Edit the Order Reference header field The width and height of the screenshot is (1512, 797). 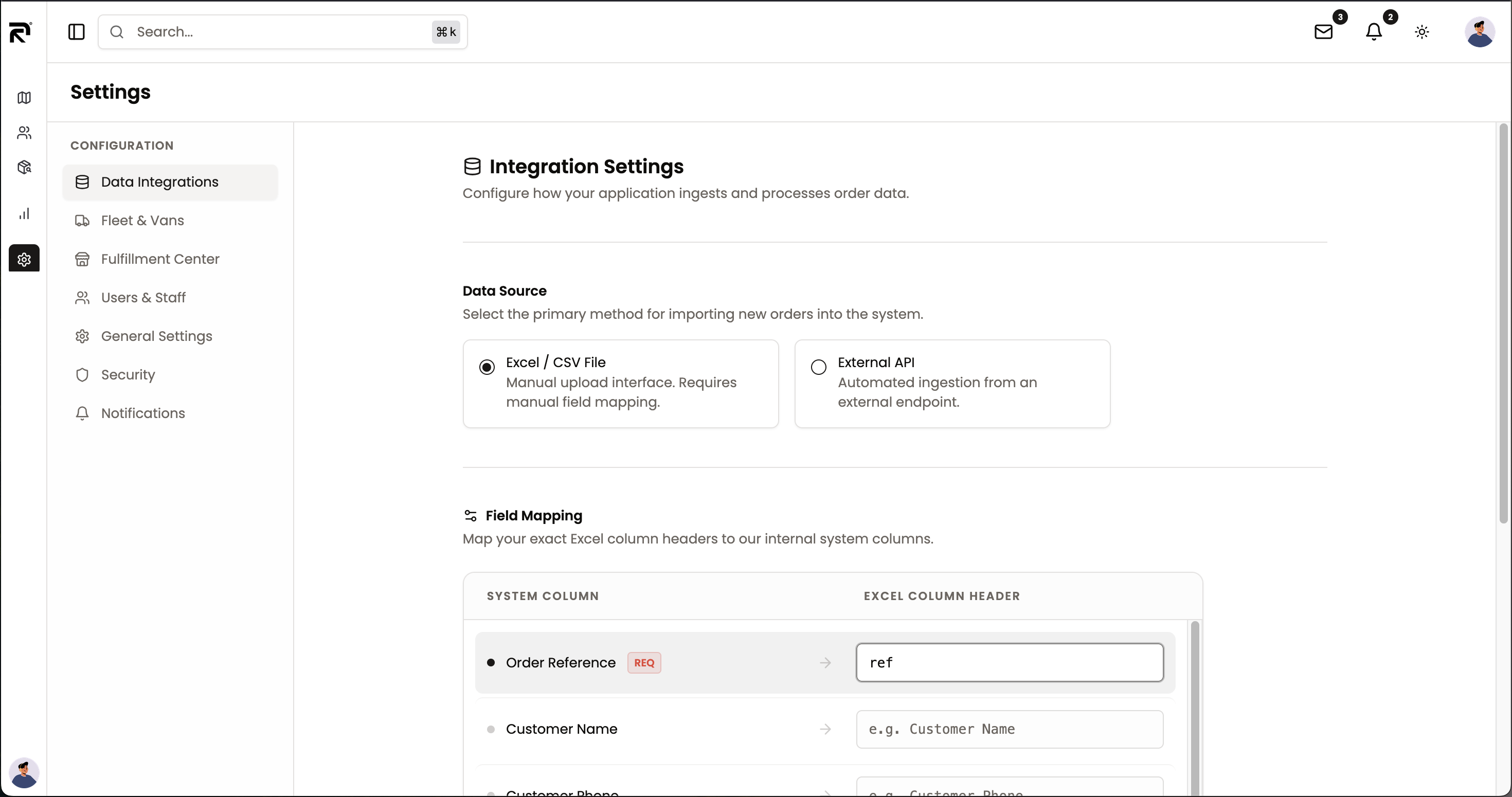(x=1010, y=663)
